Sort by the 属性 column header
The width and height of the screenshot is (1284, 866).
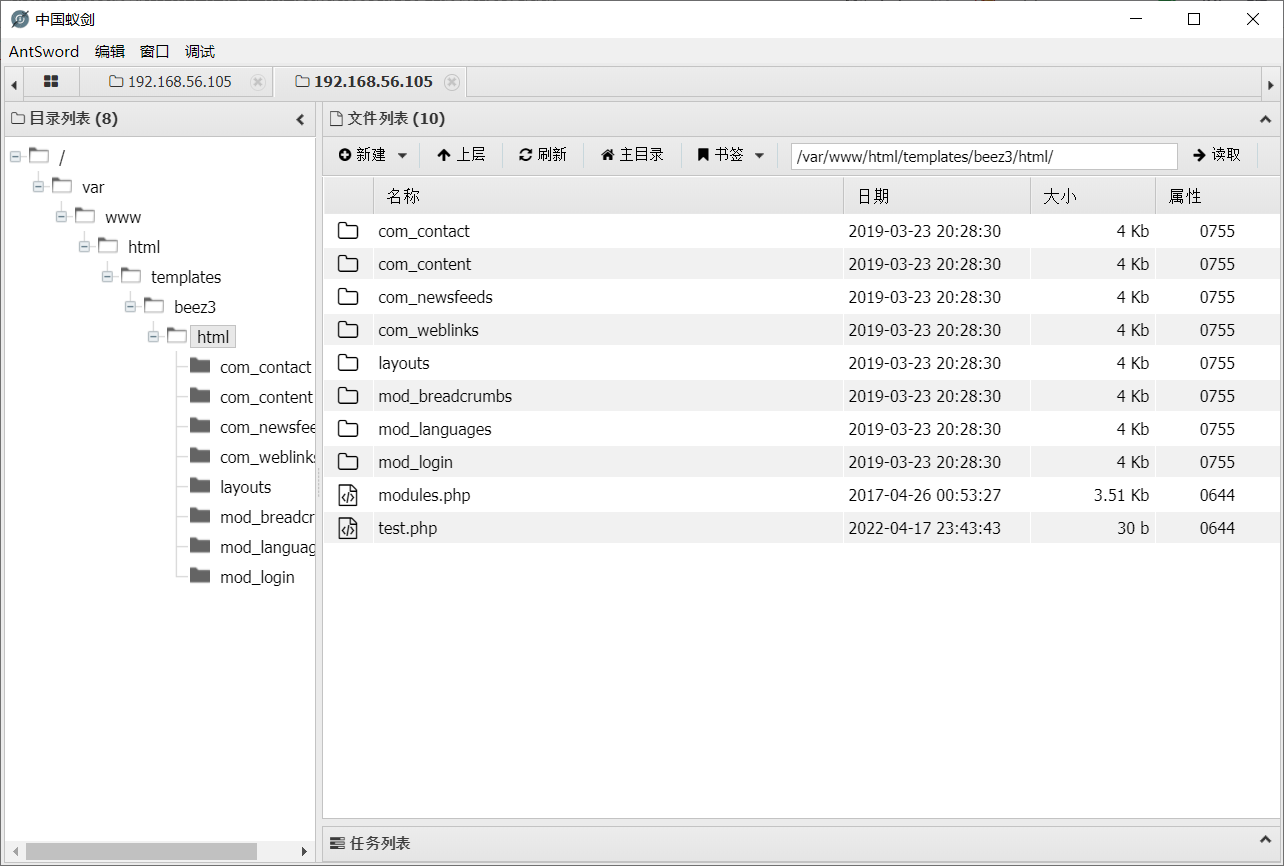click(x=1217, y=196)
